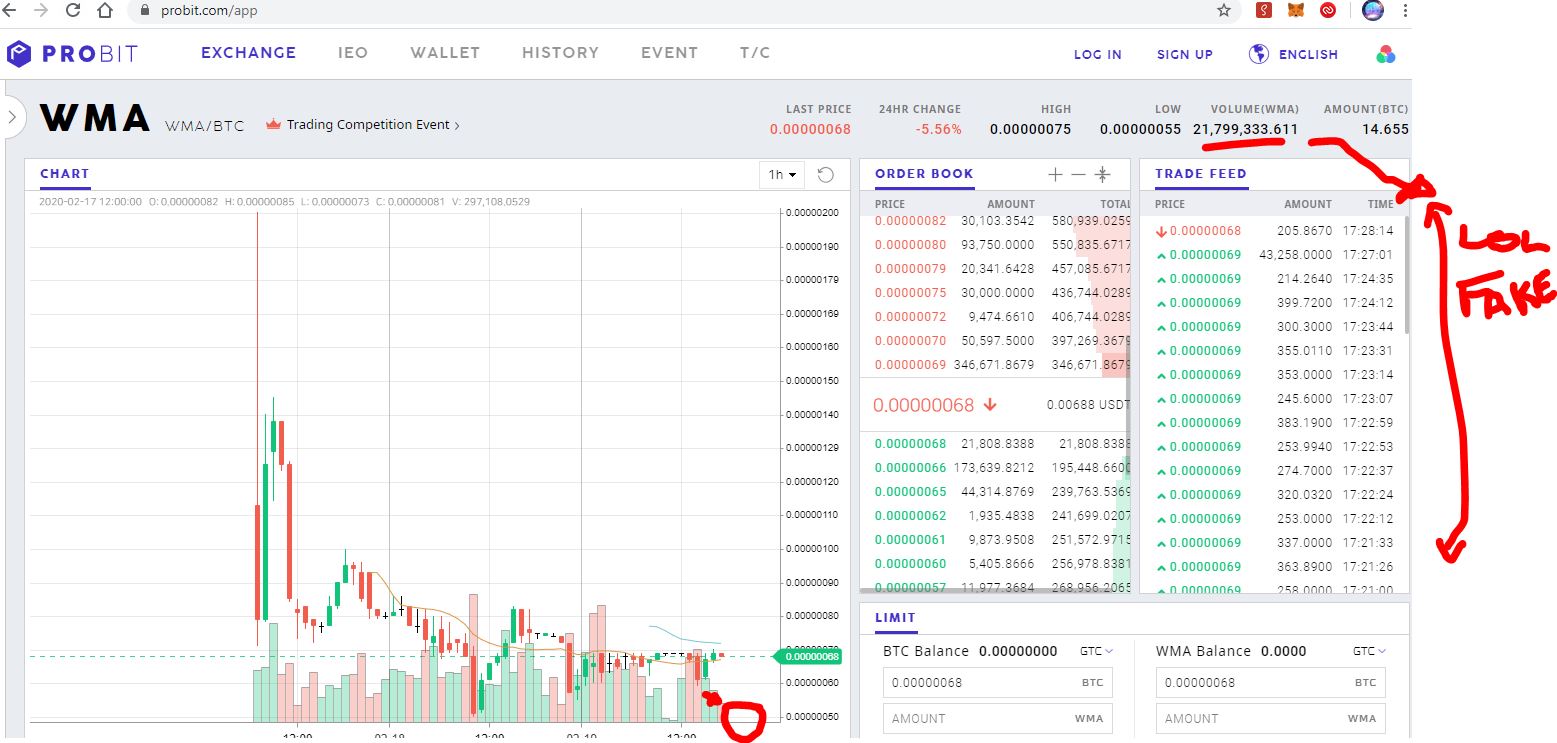Bookmark this page with star icon
The width and height of the screenshot is (1557, 743).
click(x=1224, y=11)
